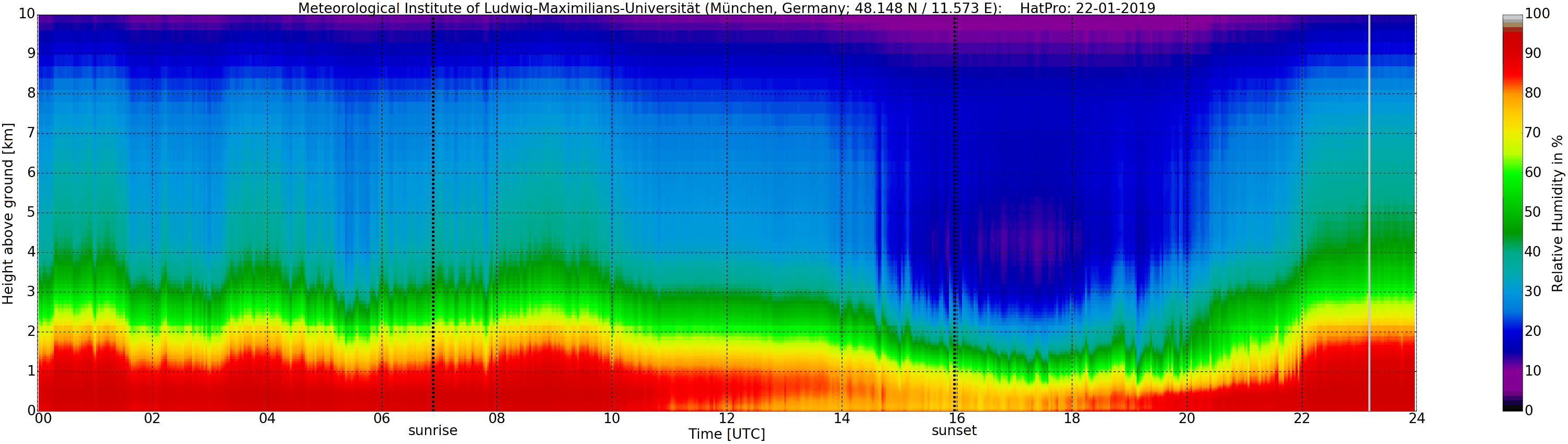Click the time tick label '20'
Screen dimensions: 1568x444
1187,418
